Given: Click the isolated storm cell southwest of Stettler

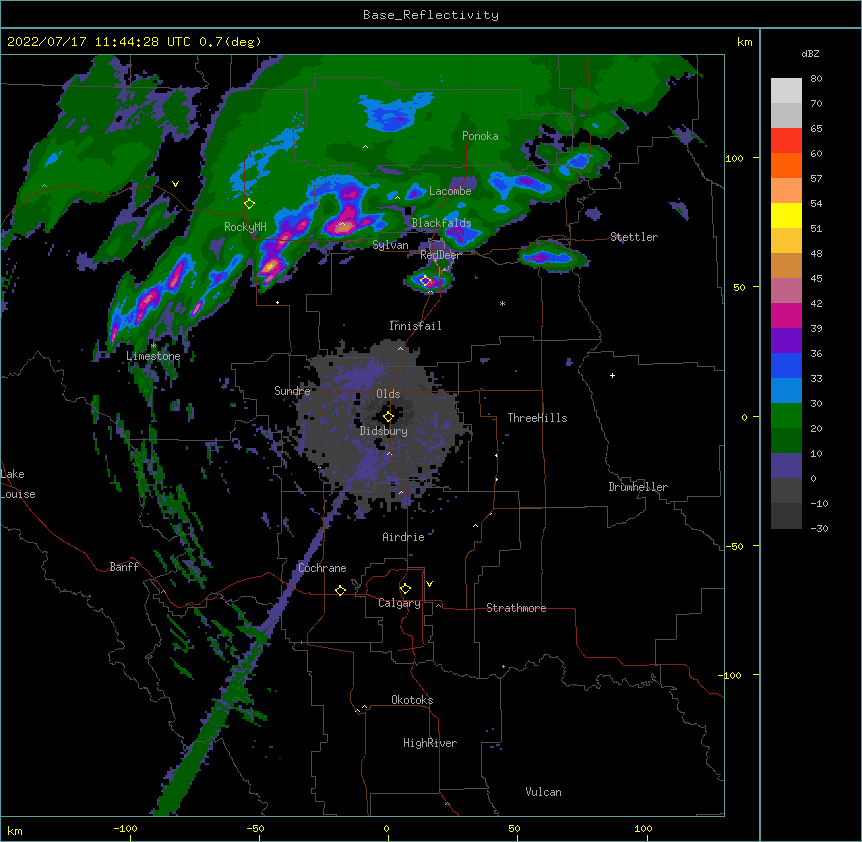Looking at the screenshot, I should pos(552,257).
